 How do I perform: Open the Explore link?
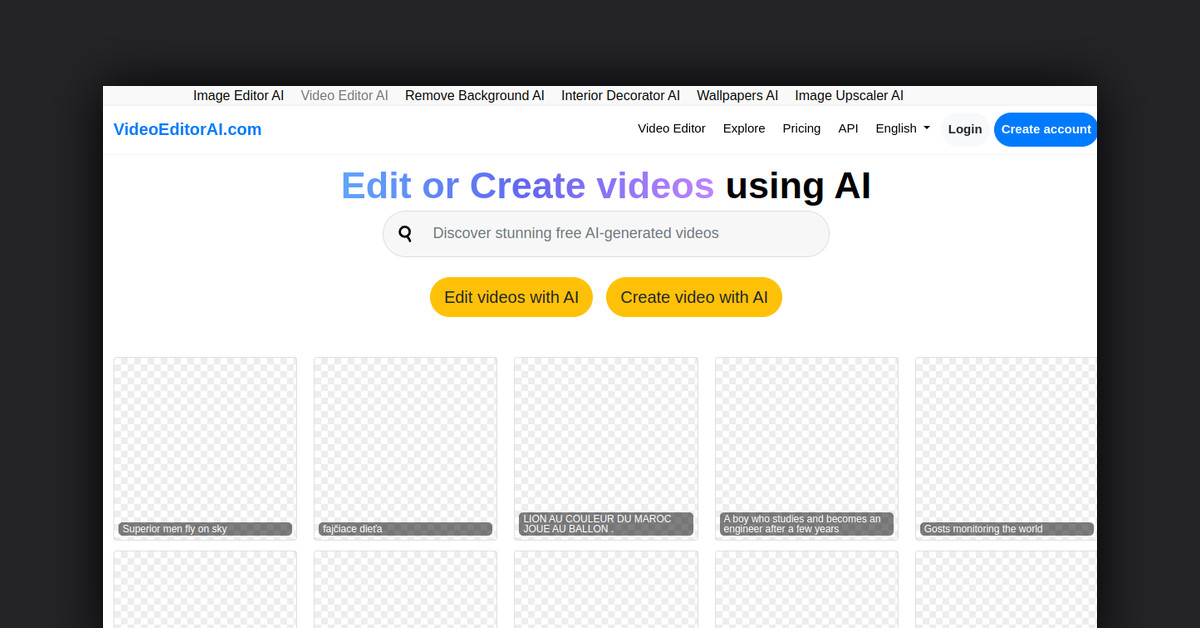pos(744,128)
